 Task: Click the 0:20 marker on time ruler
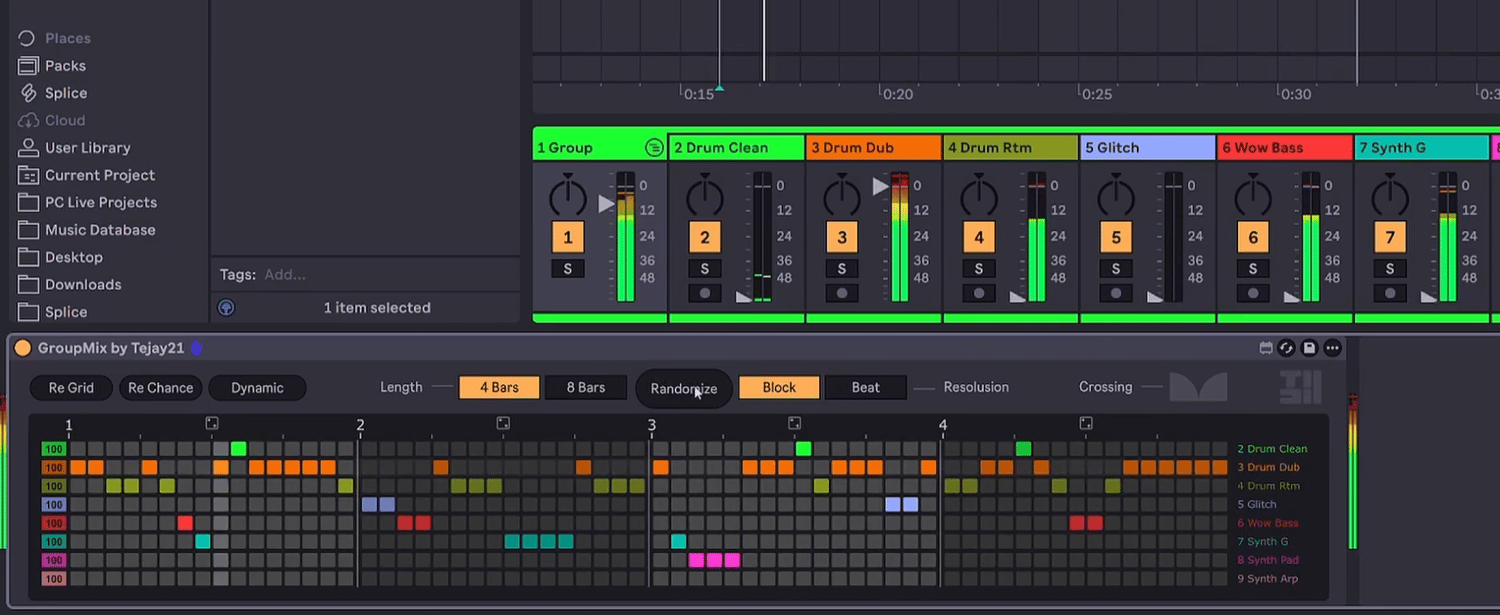898,94
